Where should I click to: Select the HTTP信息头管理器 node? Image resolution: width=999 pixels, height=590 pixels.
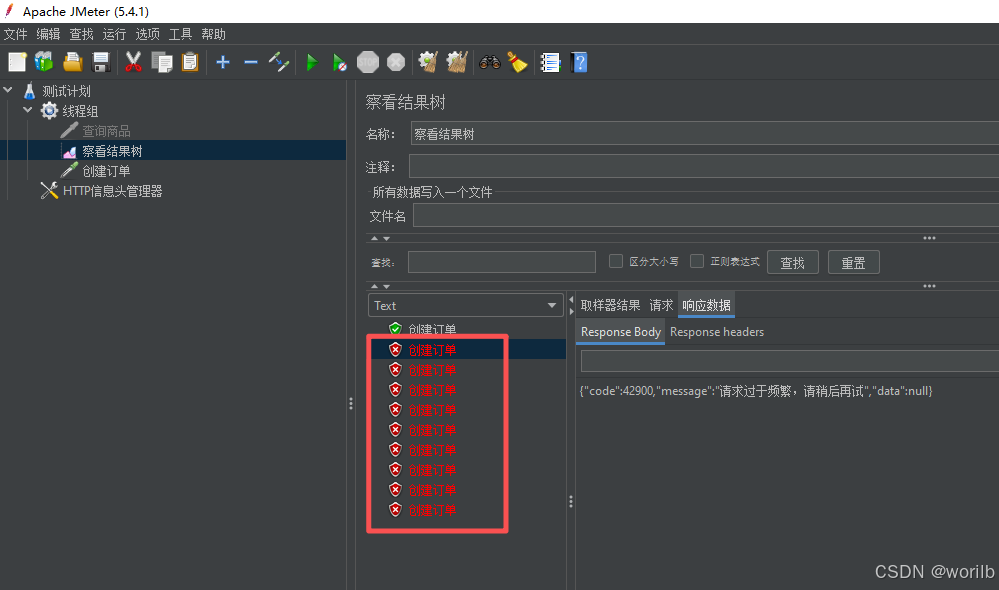click(x=112, y=191)
